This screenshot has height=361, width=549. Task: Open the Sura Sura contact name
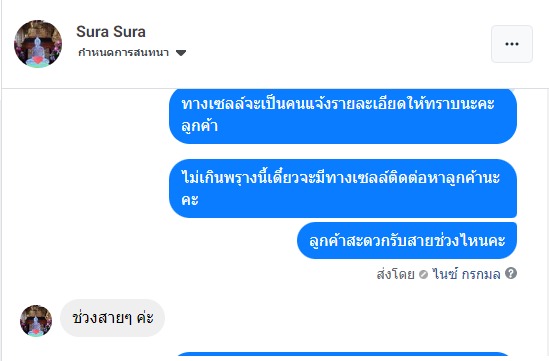point(111,32)
